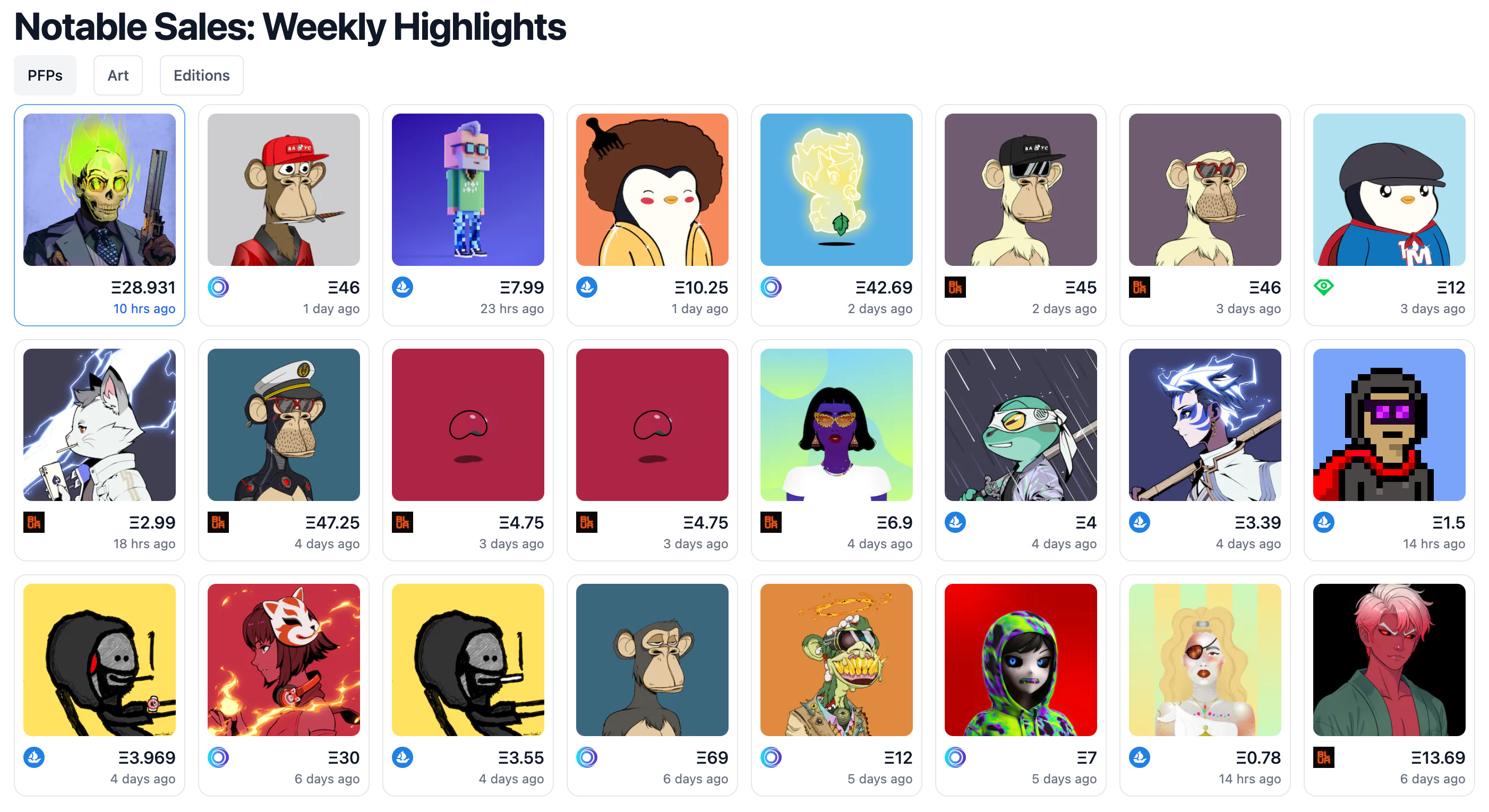Select the PFPs tab
Image resolution: width=1489 pixels, height=812 pixels.
point(45,75)
